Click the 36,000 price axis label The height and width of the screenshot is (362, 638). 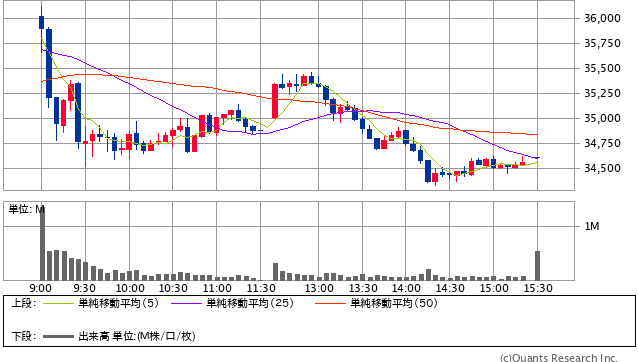coord(602,18)
